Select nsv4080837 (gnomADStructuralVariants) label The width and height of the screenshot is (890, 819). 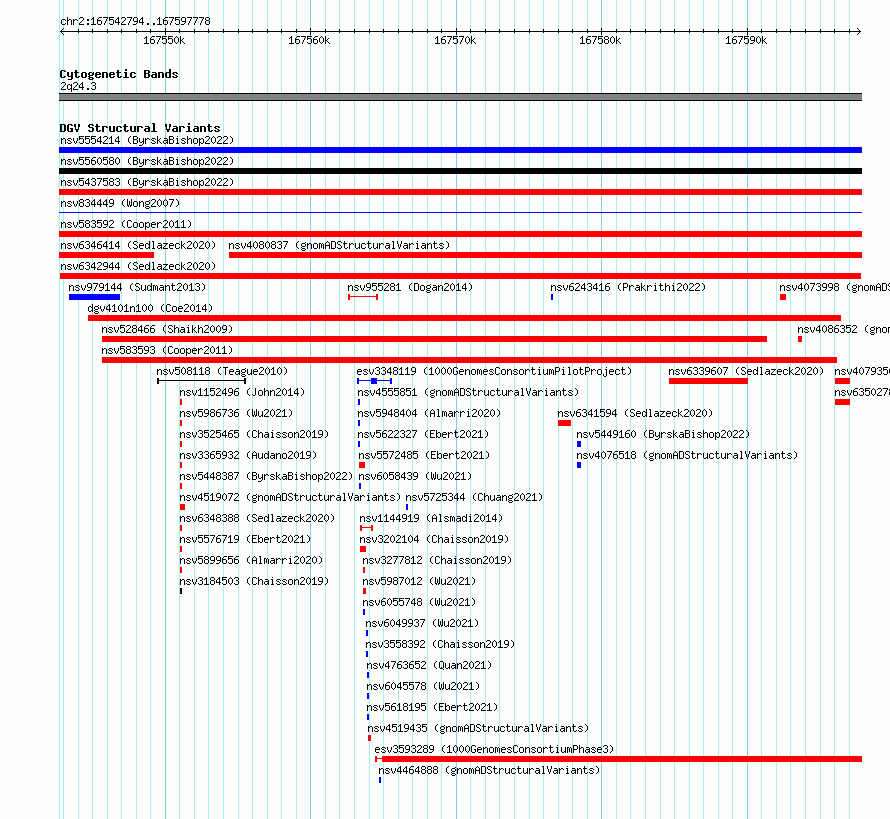point(339,245)
